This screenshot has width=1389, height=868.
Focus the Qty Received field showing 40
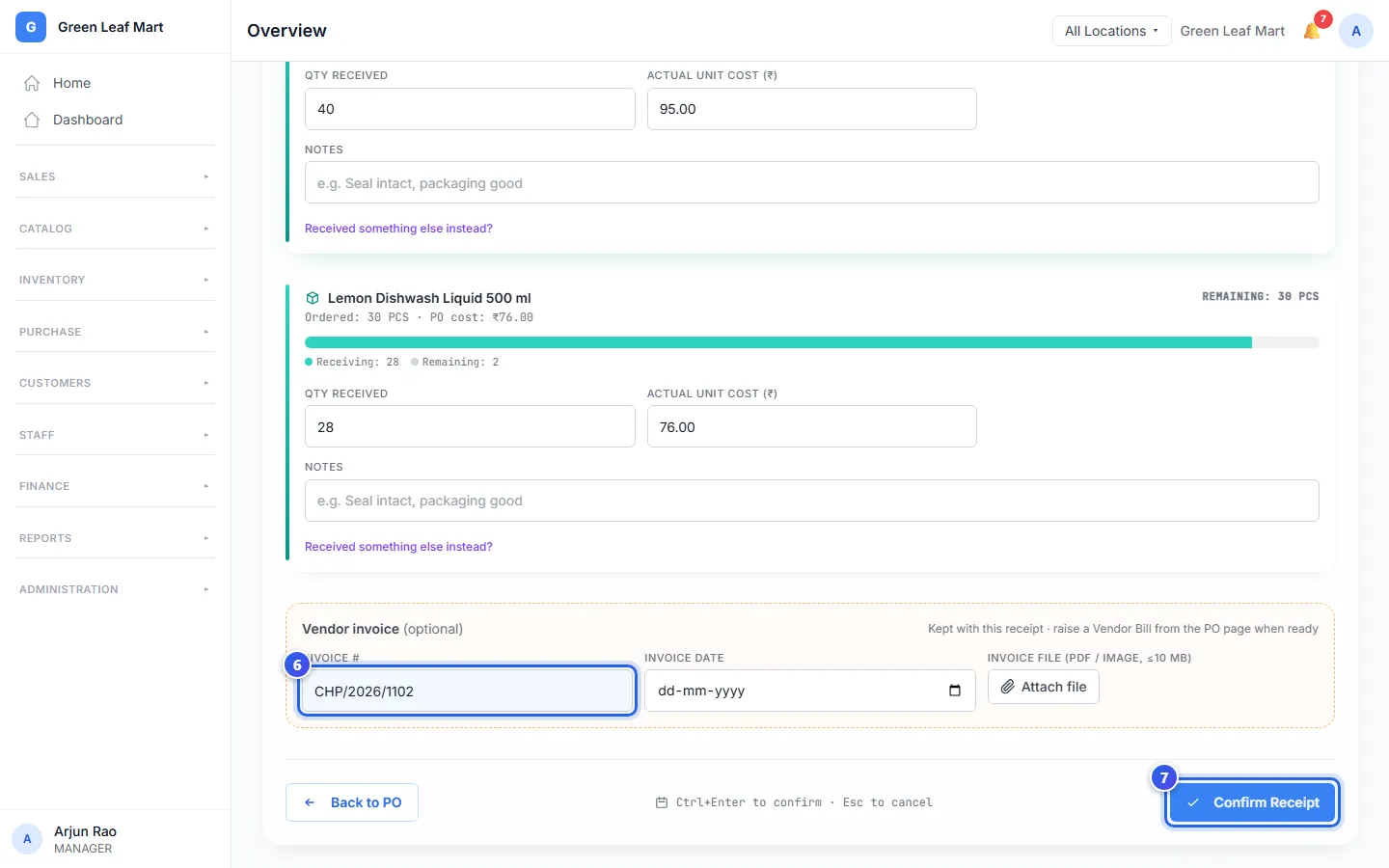tap(470, 109)
